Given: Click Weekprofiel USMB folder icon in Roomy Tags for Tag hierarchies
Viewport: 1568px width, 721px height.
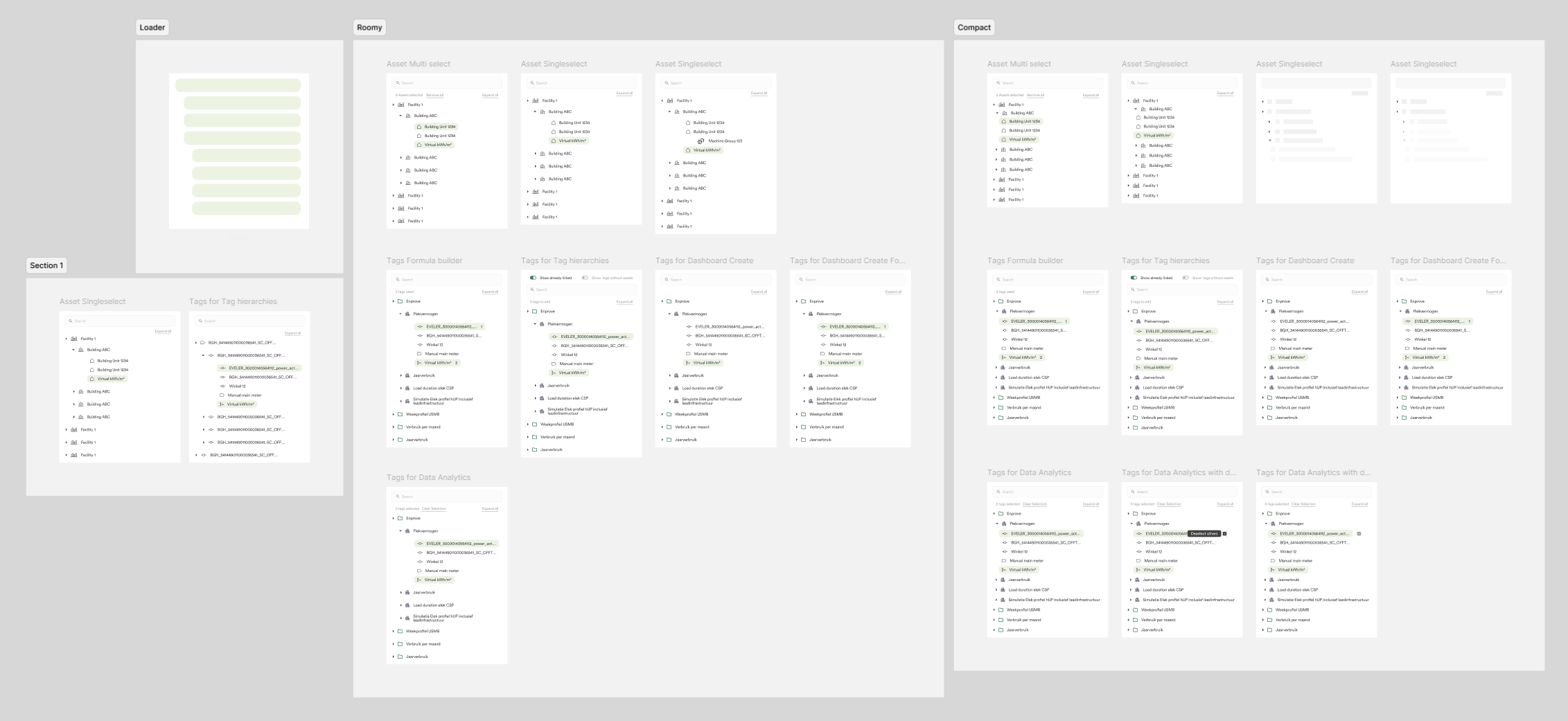Looking at the screenshot, I should coord(534,425).
